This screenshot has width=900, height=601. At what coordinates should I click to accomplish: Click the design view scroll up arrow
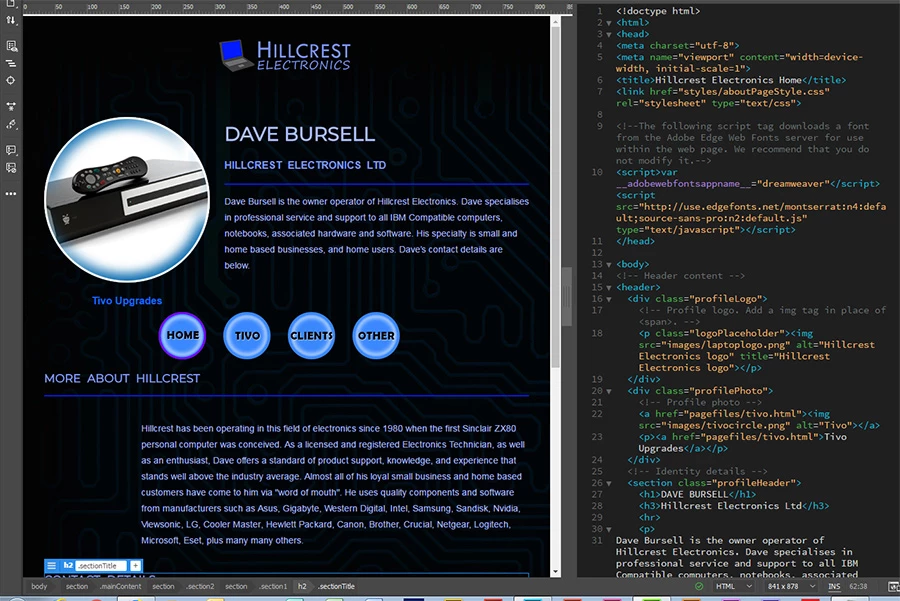(555, 21)
